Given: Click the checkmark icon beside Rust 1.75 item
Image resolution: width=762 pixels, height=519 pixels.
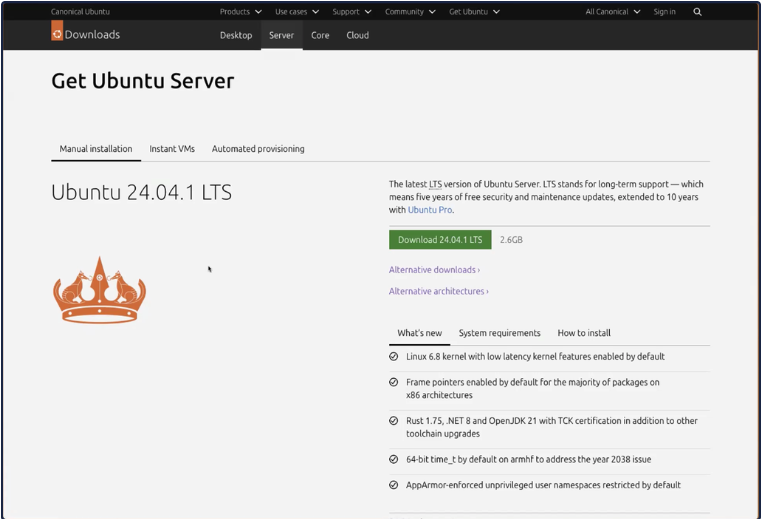Looking at the screenshot, I should point(393,421).
